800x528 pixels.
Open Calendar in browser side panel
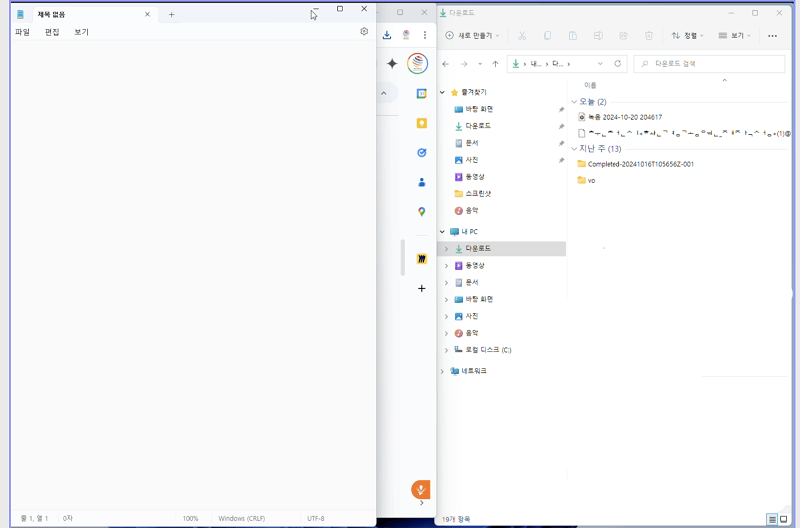[x=421, y=93]
